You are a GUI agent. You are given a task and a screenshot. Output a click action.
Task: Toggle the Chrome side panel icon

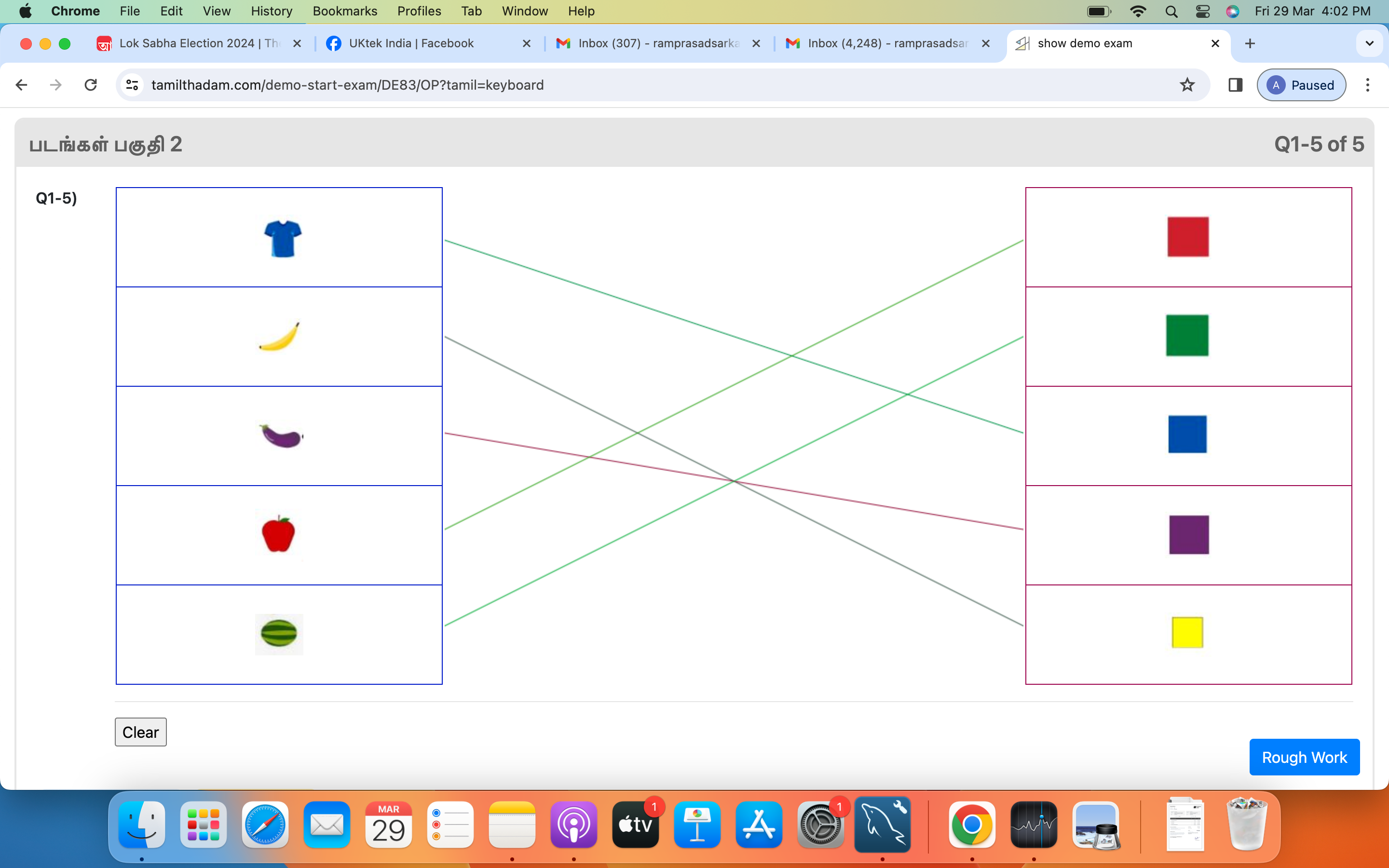point(1235,85)
